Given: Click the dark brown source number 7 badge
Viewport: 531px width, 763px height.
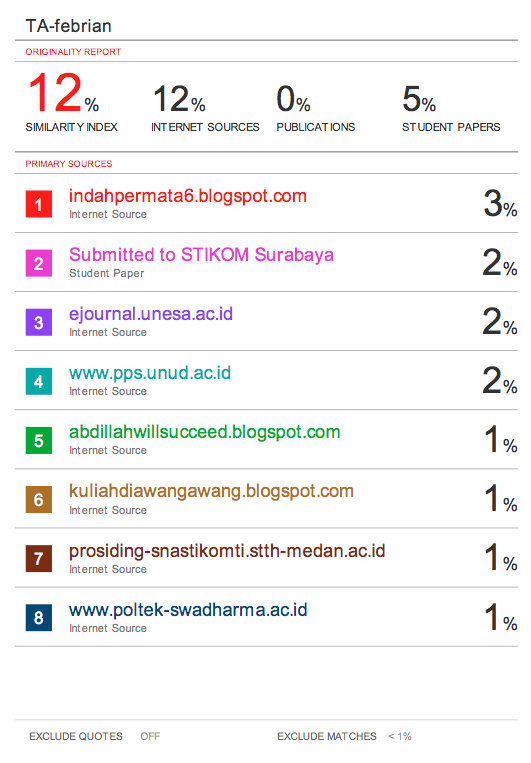Looking at the screenshot, I should [x=38, y=558].
